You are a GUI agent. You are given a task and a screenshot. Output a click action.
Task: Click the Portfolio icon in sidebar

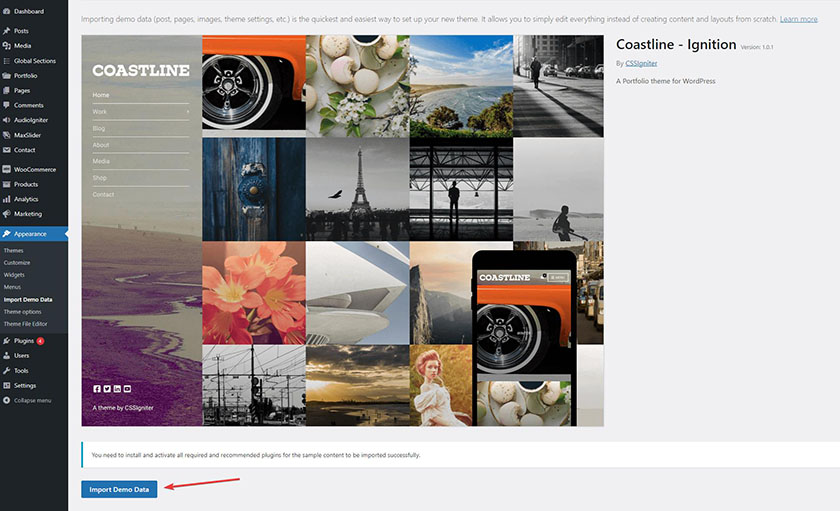[x=6, y=76]
